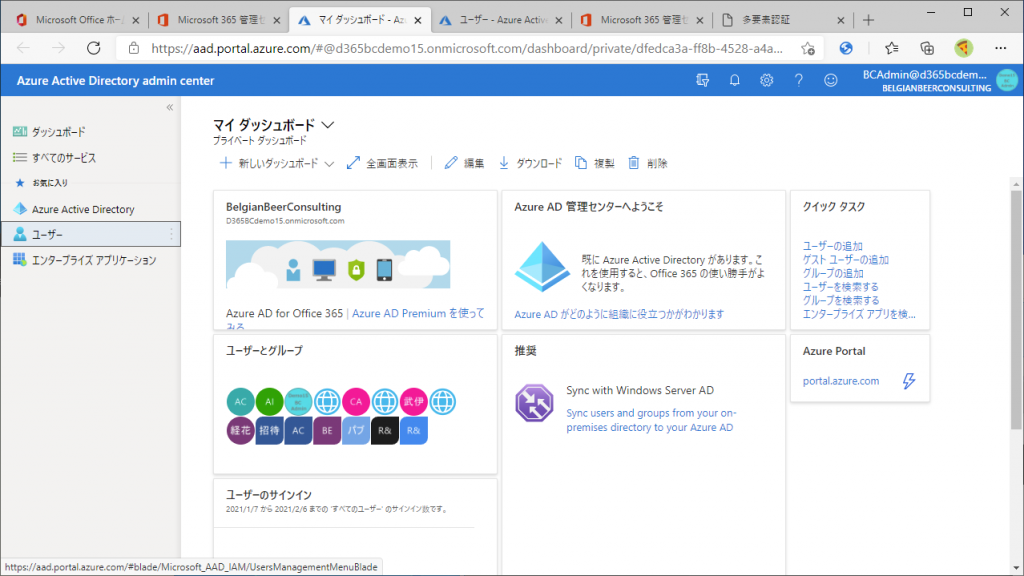Select the black R& group tile
The height and width of the screenshot is (576, 1024).
pos(385,430)
